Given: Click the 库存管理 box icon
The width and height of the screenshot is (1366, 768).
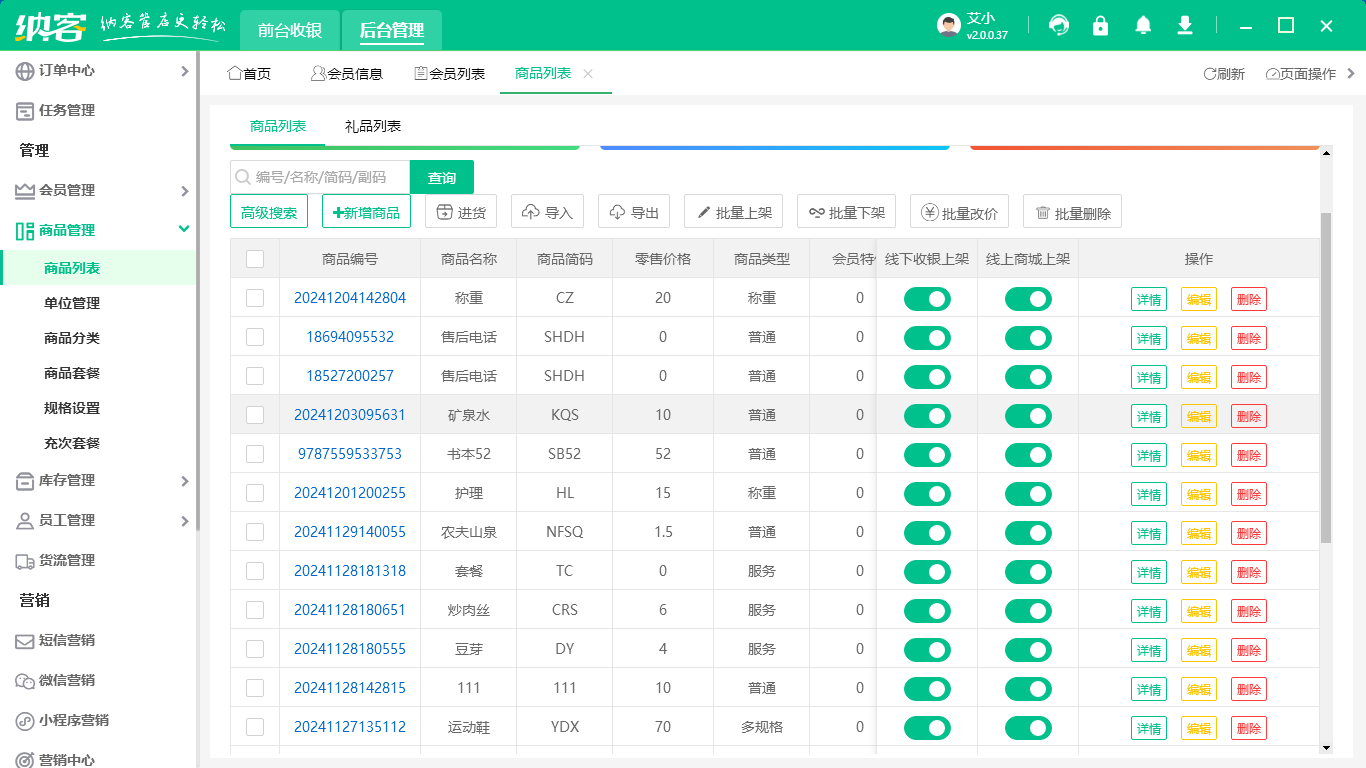Looking at the screenshot, I should tap(25, 481).
